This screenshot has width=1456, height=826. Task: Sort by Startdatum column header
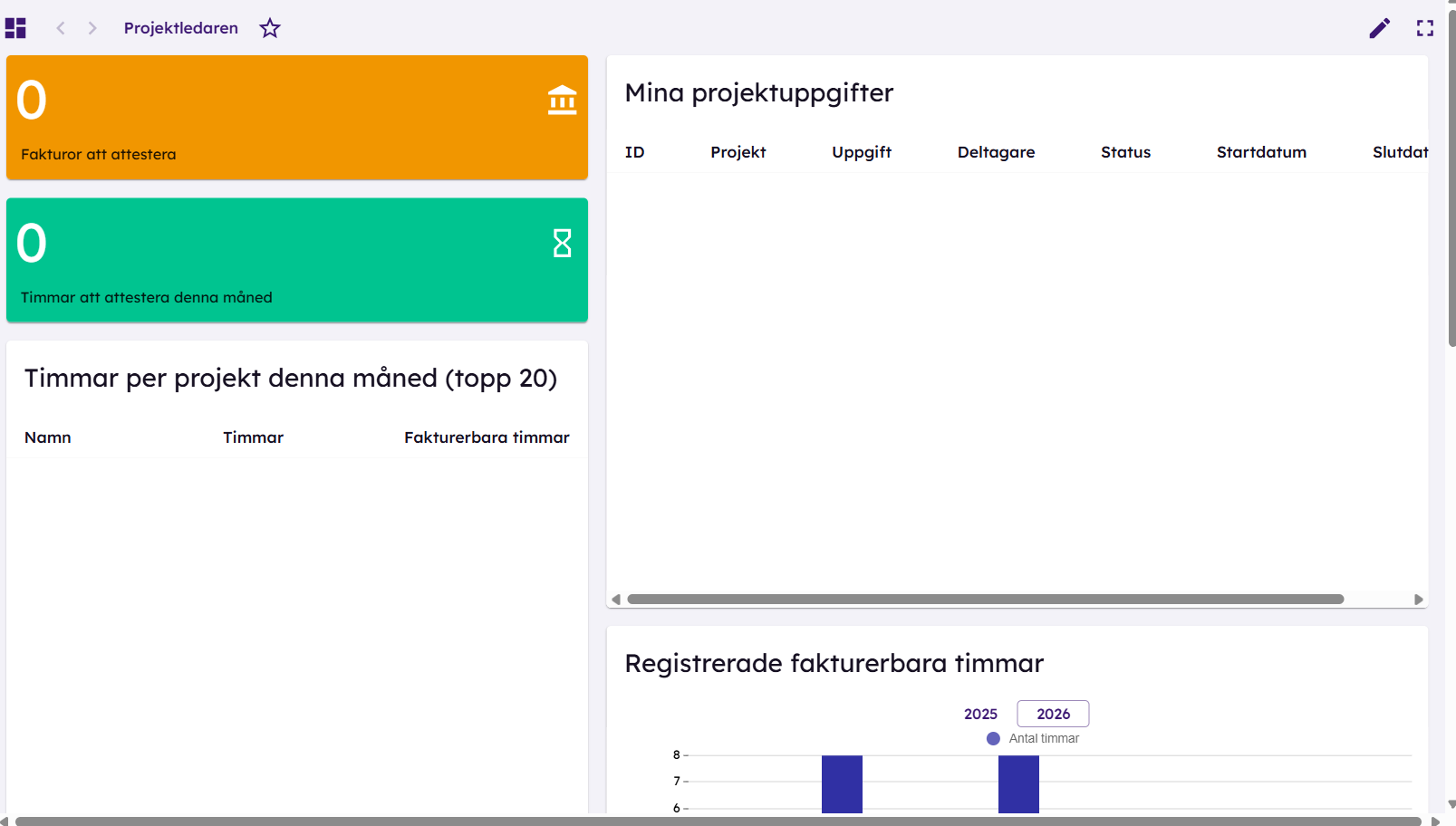coord(1261,152)
